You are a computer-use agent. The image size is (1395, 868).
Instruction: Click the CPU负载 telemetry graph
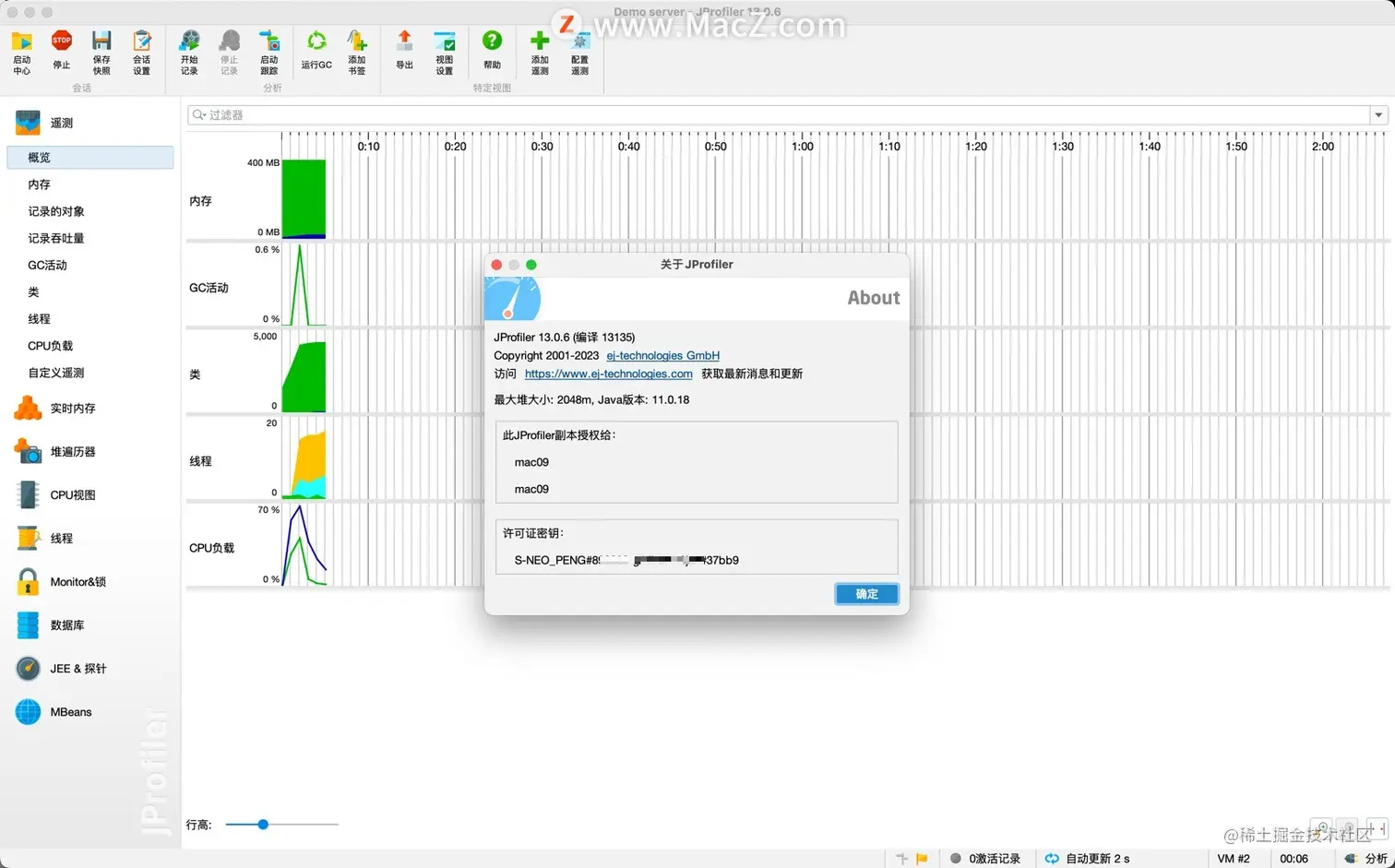304,545
